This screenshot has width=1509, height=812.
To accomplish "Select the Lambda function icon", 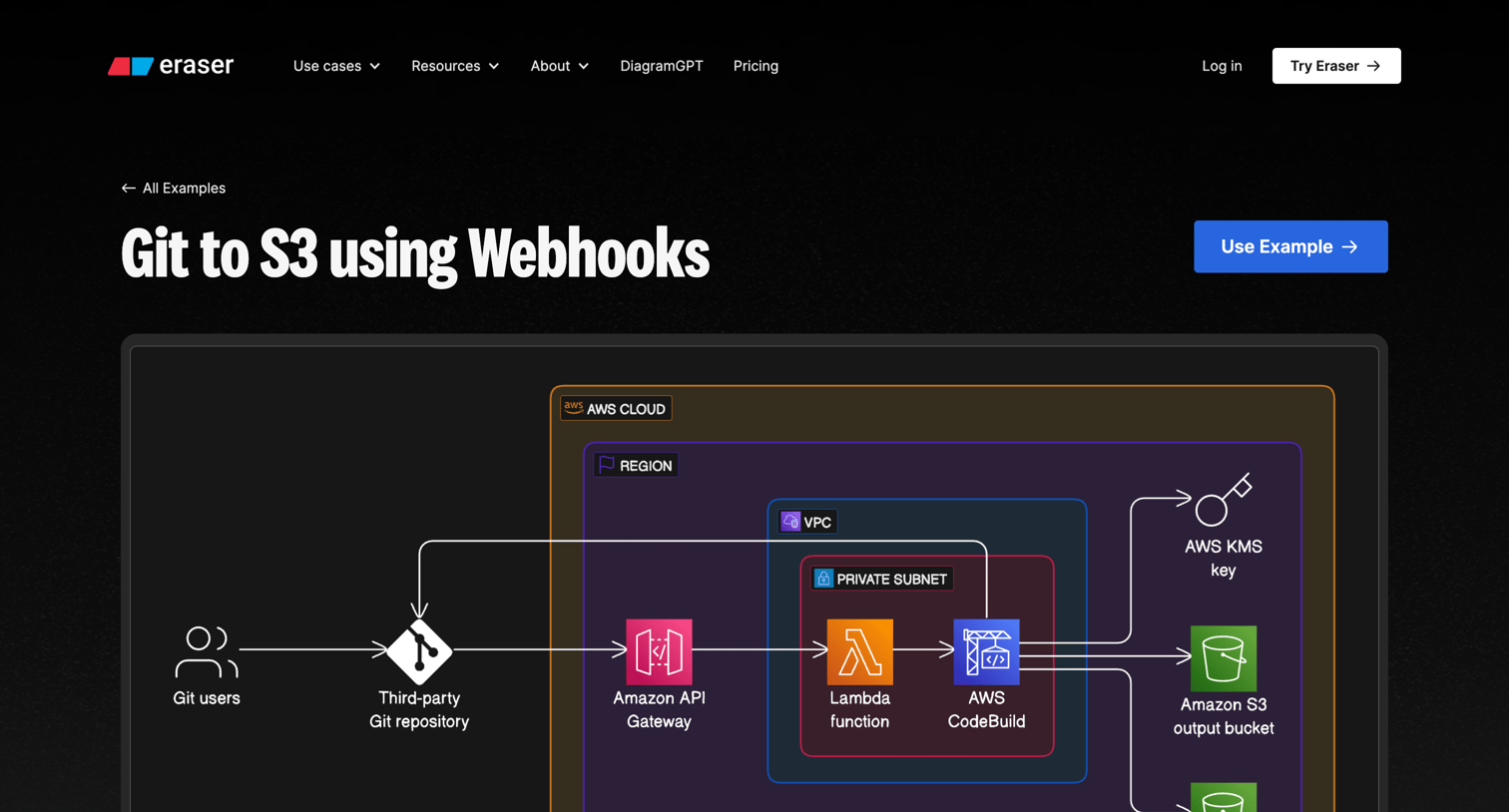I will 860,651.
